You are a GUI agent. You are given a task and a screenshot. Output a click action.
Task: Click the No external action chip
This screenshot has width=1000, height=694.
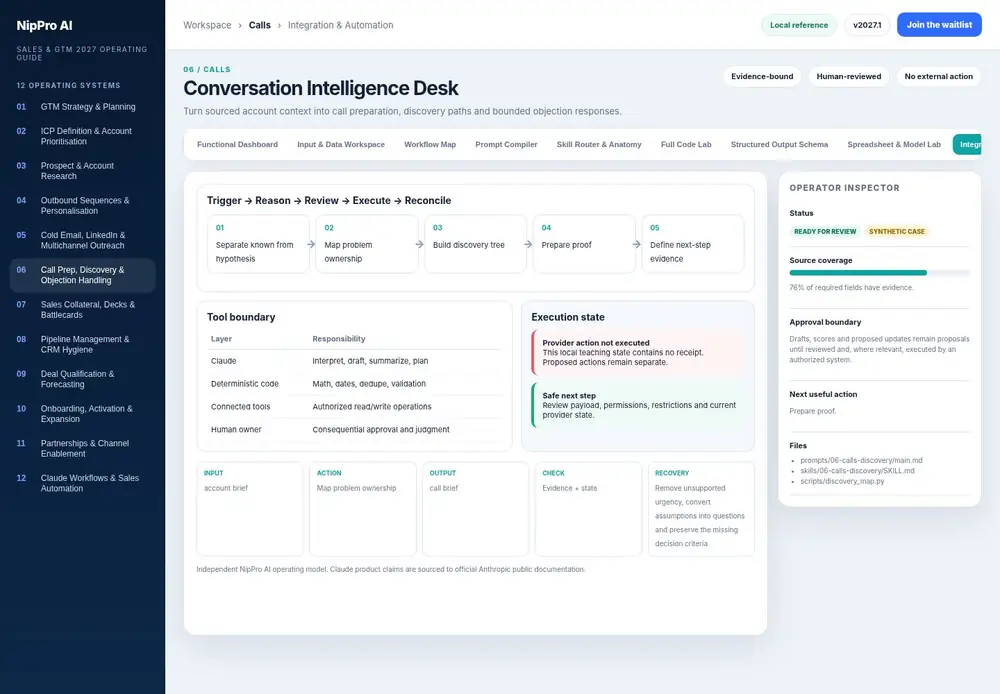coord(938,77)
